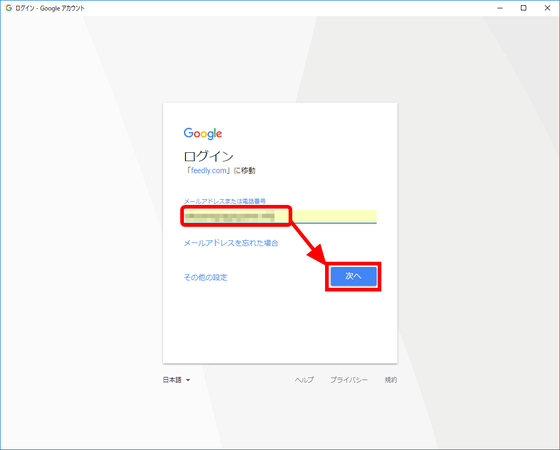Click the Google favicon in the title bar
The height and width of the screenshot is (450, 560).
(9, 8)
